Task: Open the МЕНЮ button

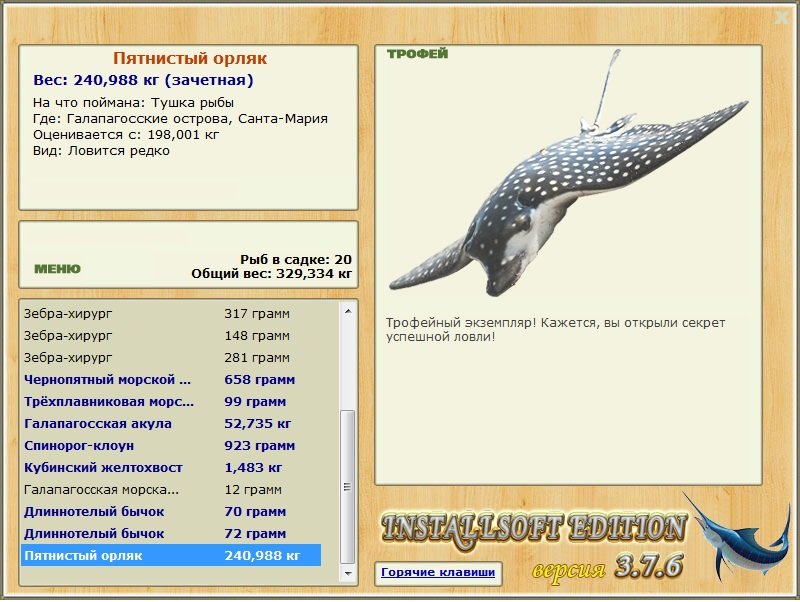Action: coord(57,269)
